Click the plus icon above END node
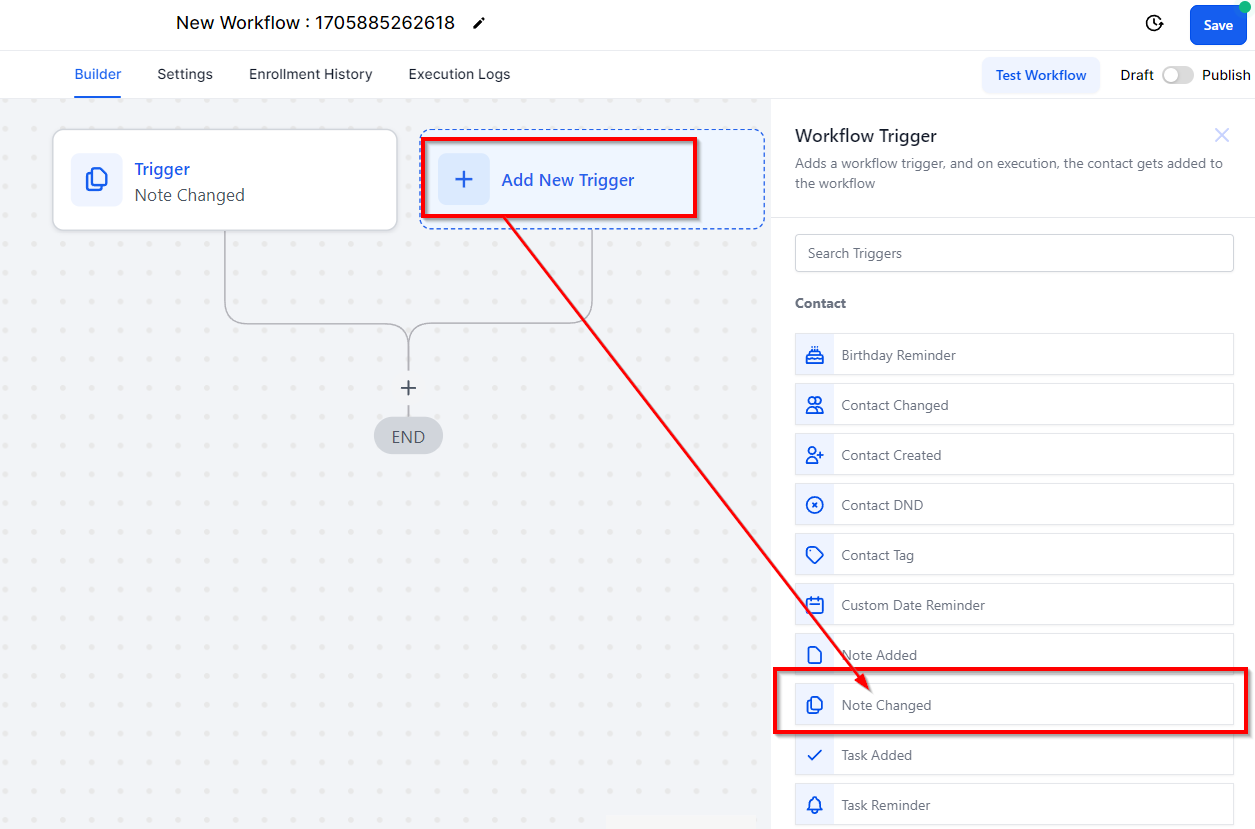The width and height of the screenshot is (1255, 829). tap(408, 388)
